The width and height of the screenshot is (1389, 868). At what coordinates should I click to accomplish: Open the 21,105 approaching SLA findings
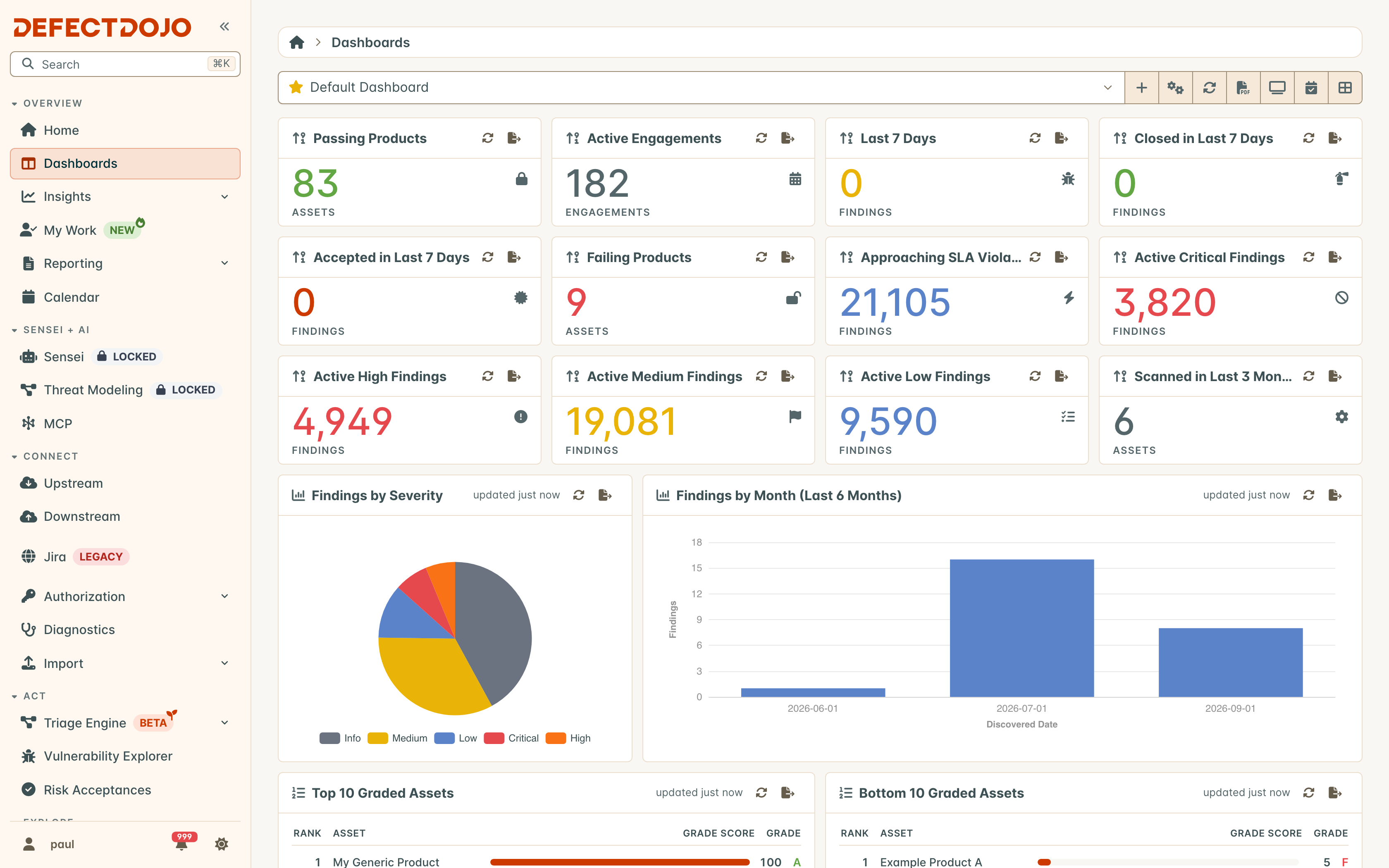(895, 303)
